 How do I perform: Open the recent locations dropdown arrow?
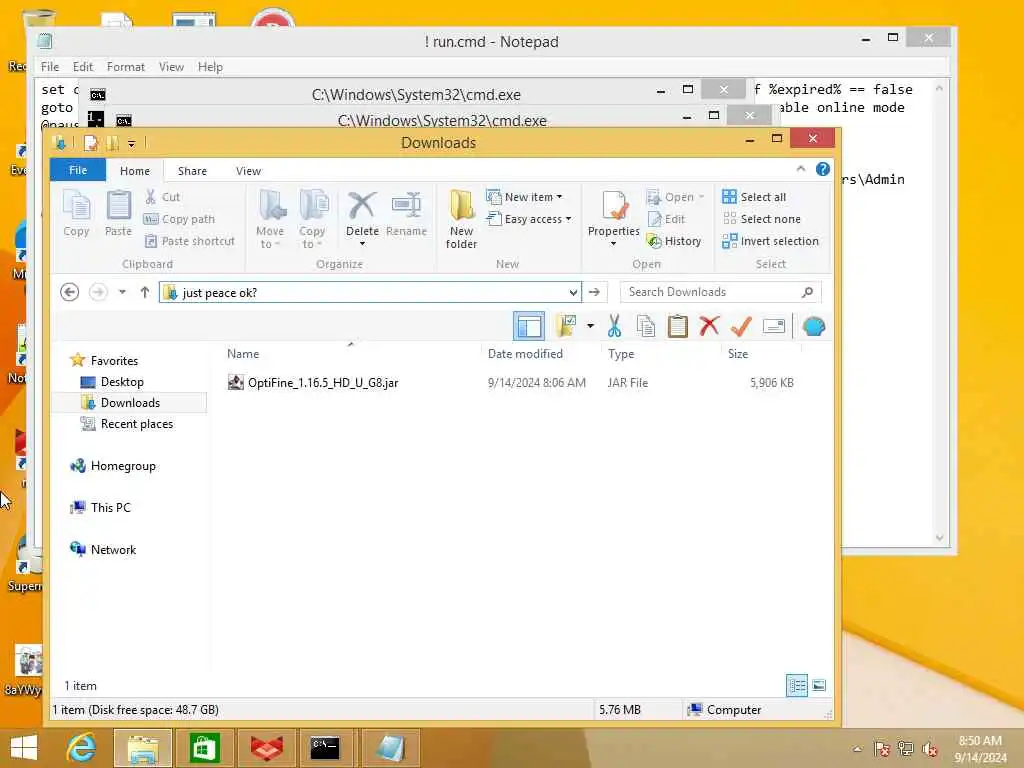point(122,292)
